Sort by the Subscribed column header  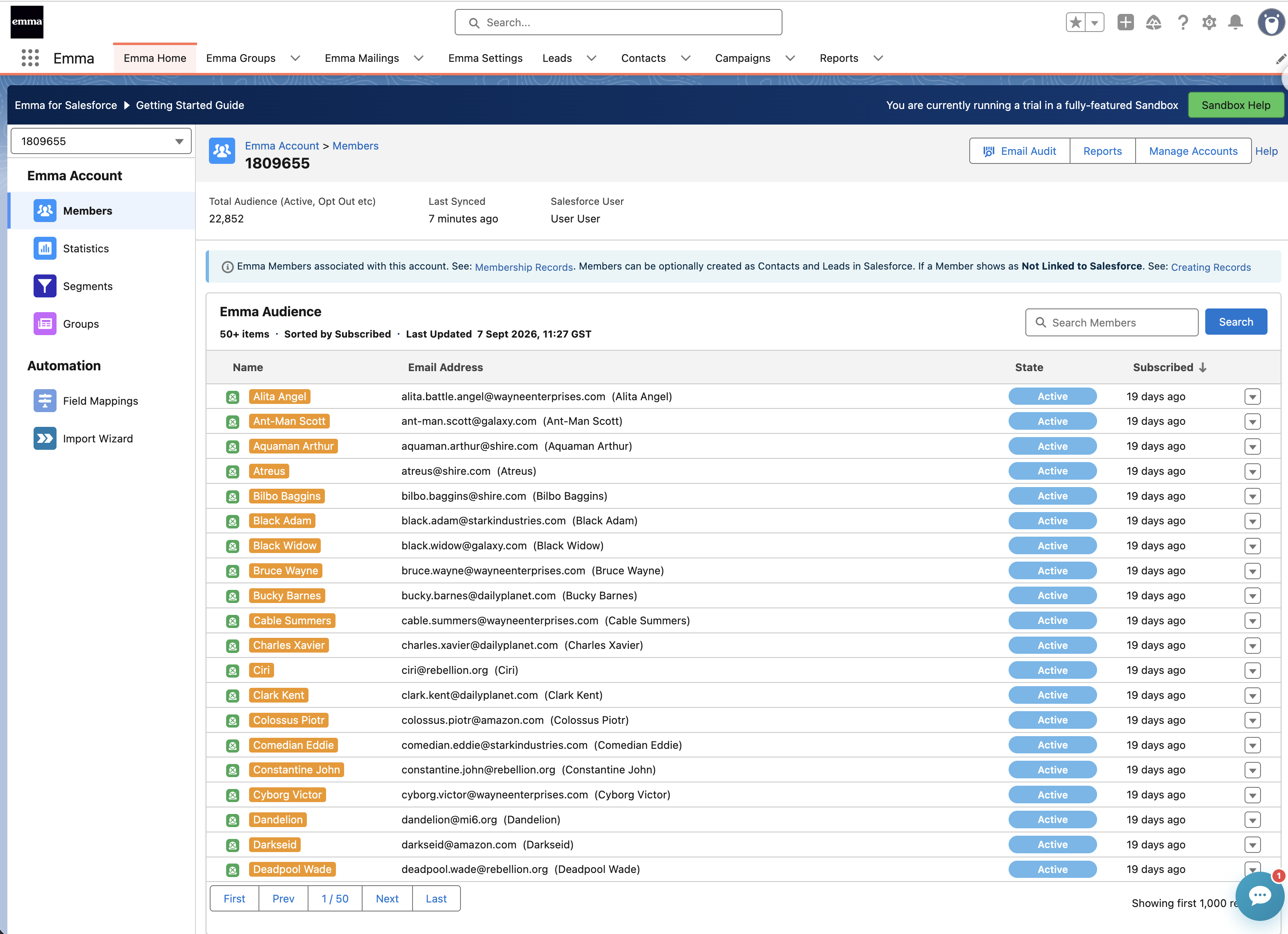[x=1169, y=367]
